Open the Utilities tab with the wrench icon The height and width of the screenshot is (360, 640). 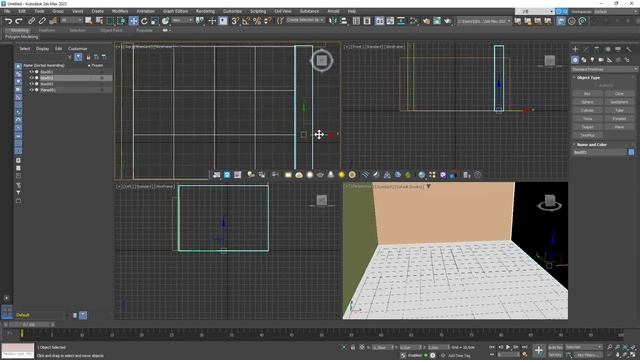click(629, 49)
